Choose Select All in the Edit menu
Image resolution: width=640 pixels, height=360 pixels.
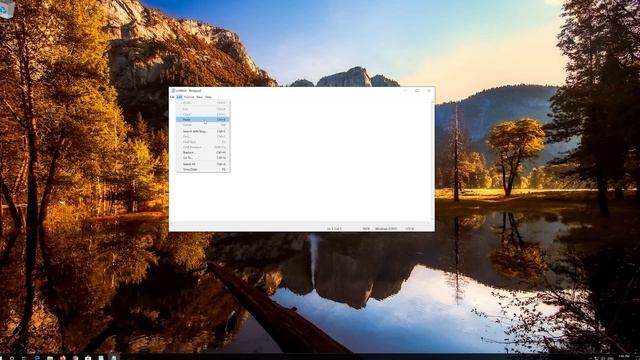coord(203,164)
